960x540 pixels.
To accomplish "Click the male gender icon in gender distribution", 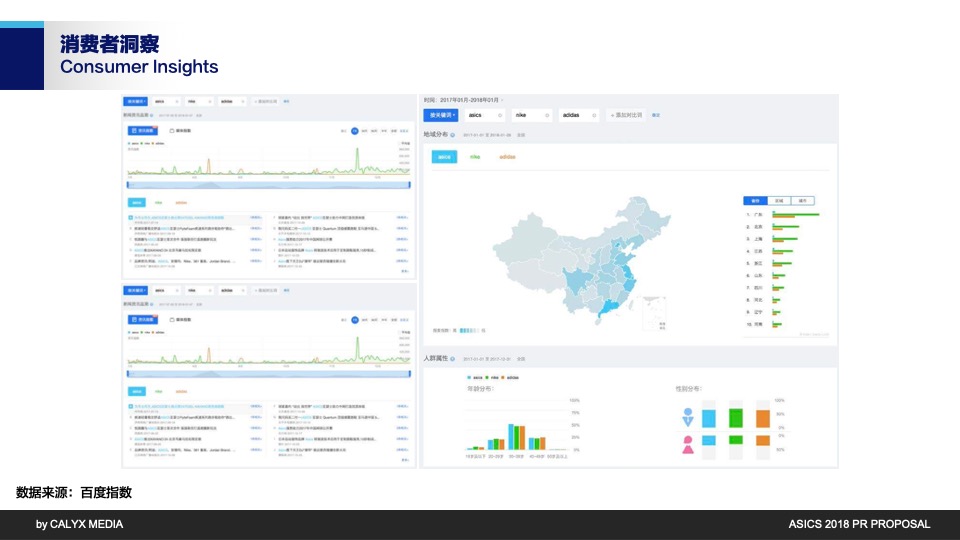I will pos(689,415).
